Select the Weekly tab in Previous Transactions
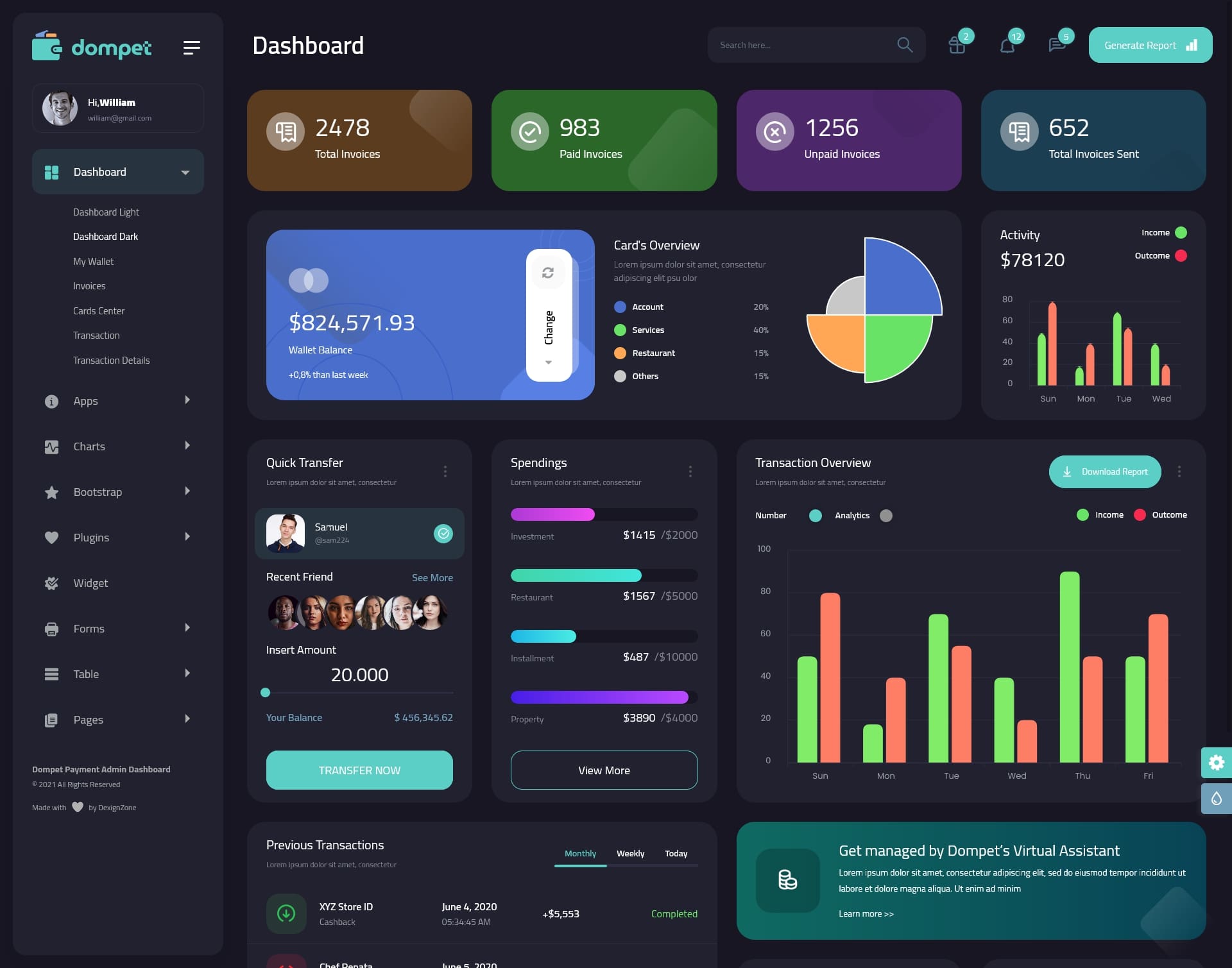 630,852
